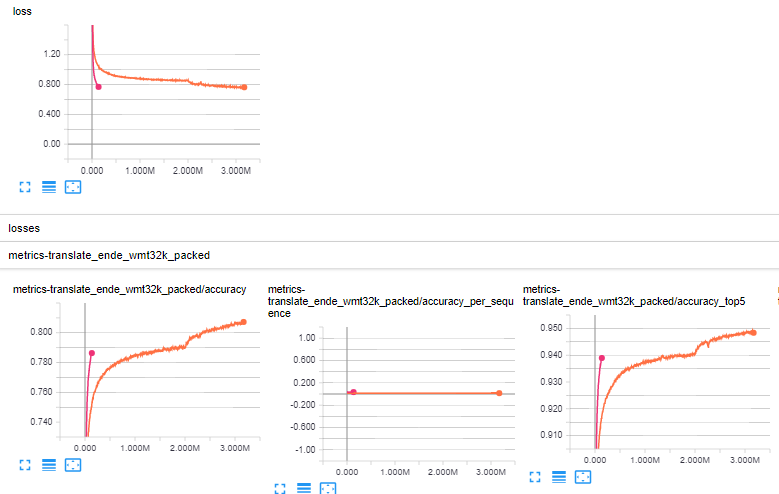
Task: Collapse the metrics-translate_ende_wmt32k_packed section
Action: (x=390, y=255)
